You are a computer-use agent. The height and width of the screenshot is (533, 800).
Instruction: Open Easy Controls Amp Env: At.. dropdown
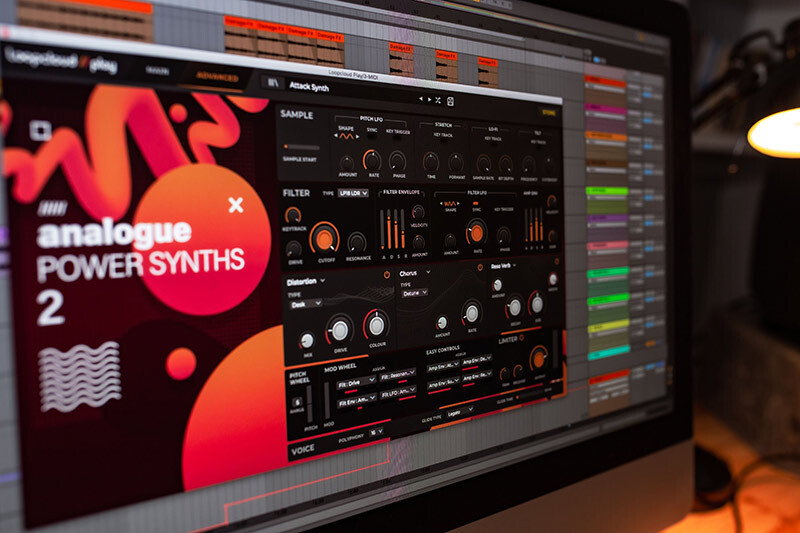coord(443,366)
